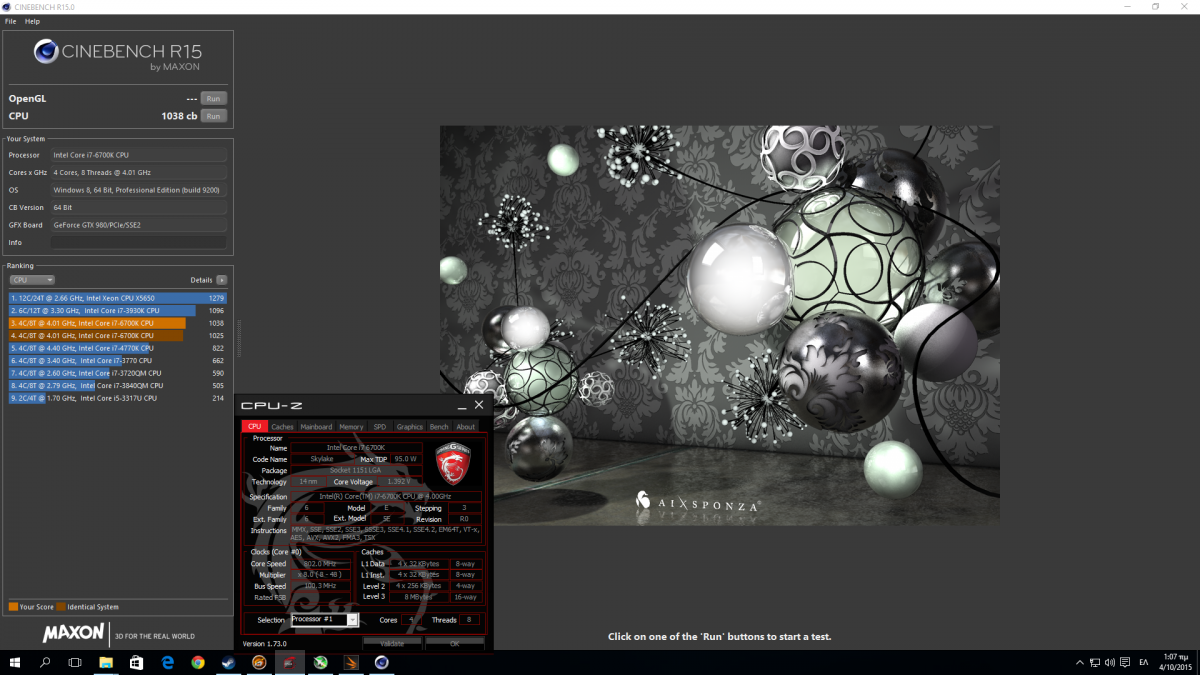Select ranking row scoring 1025
Image resolution: width=1200 pixels, height=675 pixels.
point(118,335)
